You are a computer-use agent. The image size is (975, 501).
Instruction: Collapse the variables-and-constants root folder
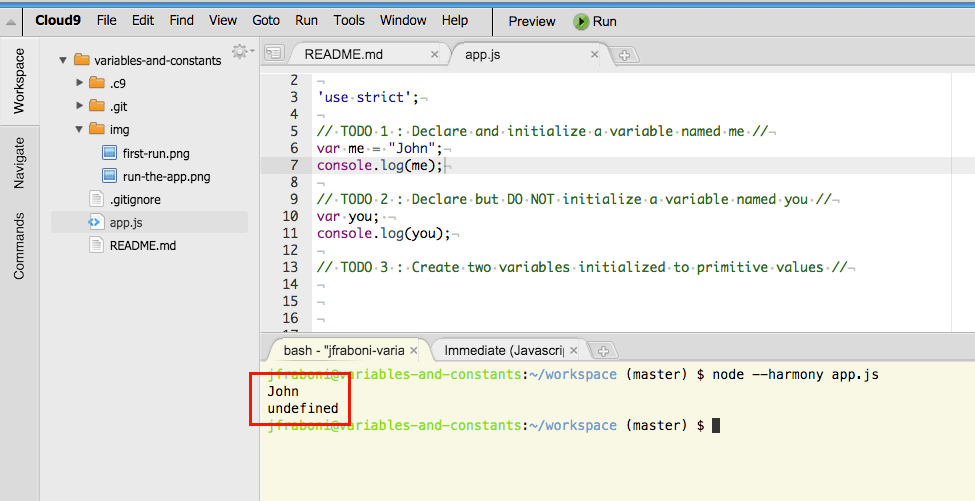63,60
